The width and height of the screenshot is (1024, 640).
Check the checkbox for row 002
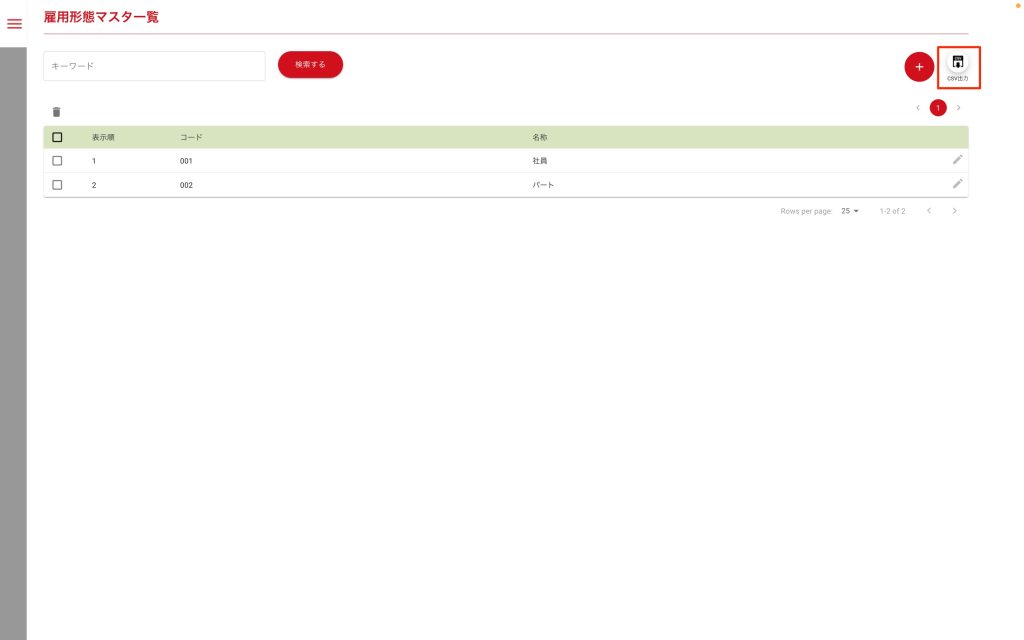click(57, 185)
